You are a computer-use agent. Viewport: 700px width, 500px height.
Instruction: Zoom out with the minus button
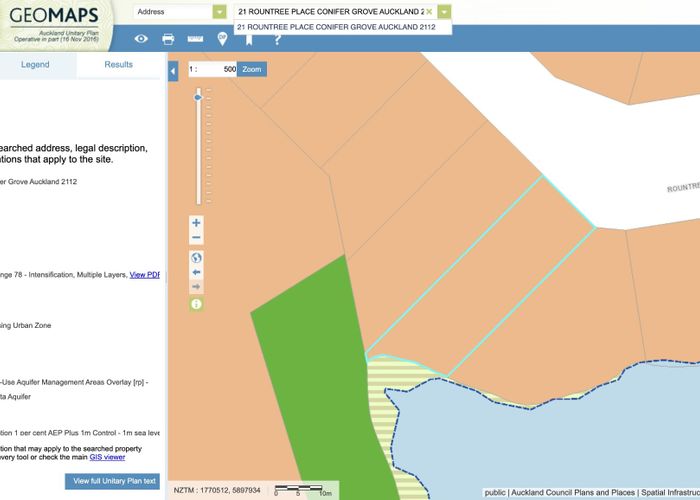point(196,238)
